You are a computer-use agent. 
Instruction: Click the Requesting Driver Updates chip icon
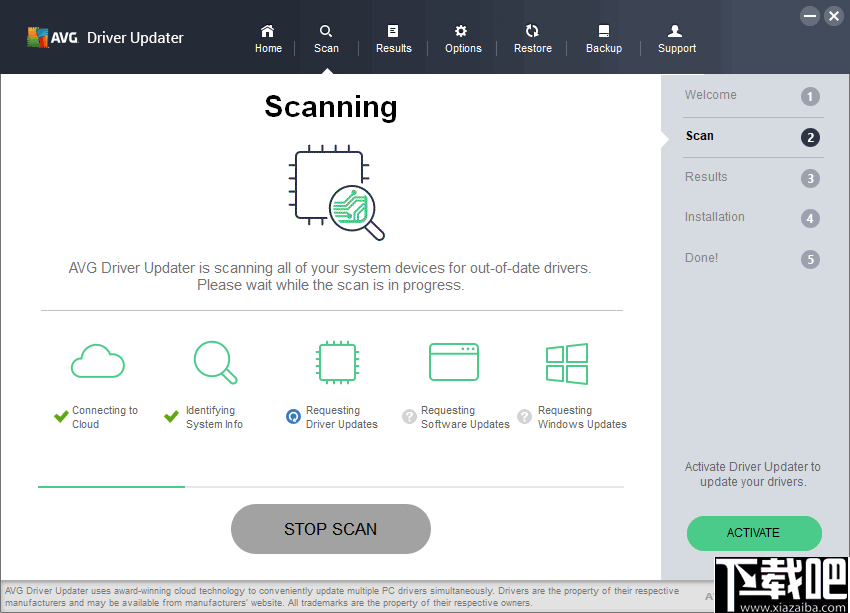(x=337, y=362)
